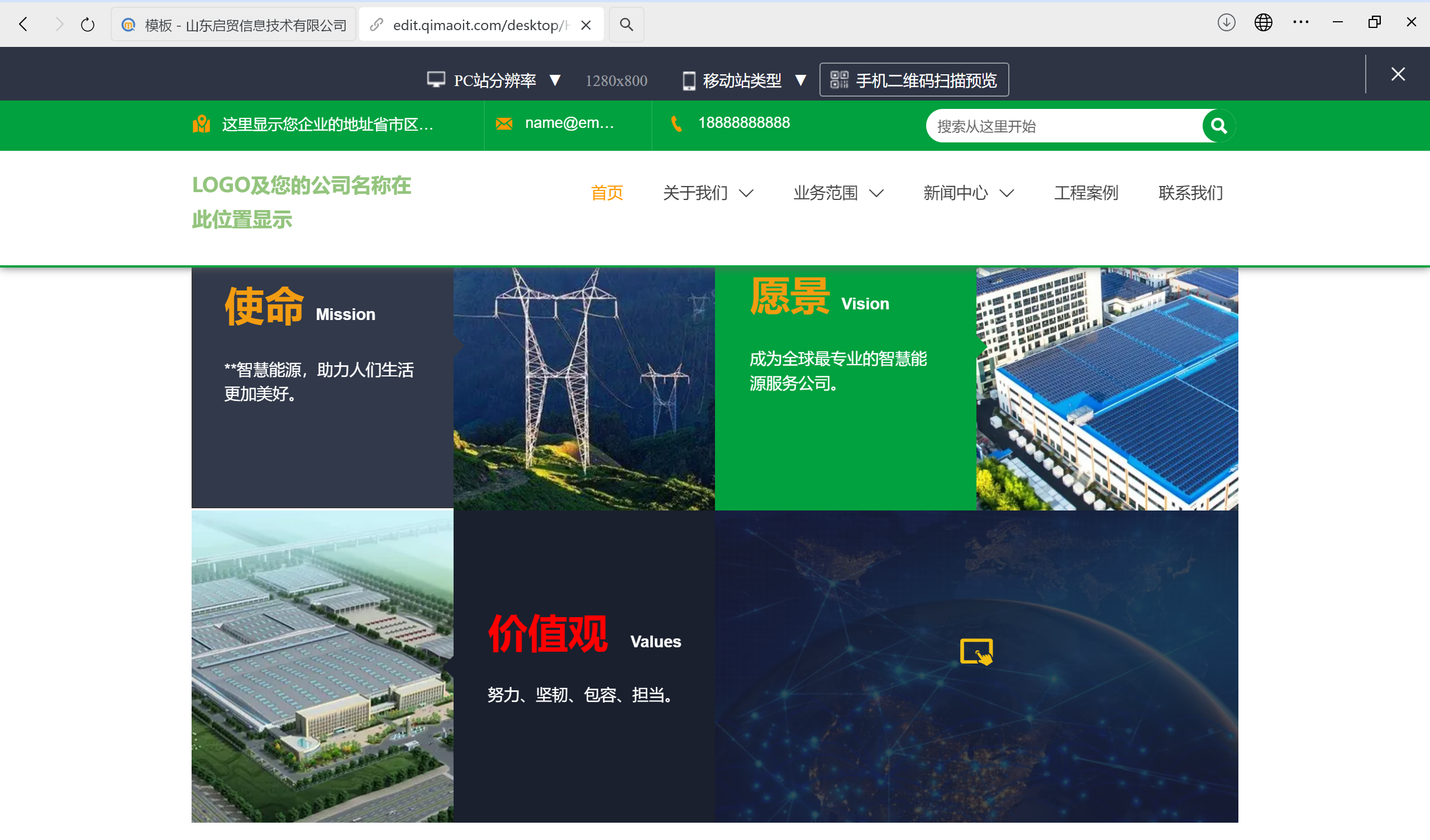Click the phone icon next to 18888888888

click(676, 123)
